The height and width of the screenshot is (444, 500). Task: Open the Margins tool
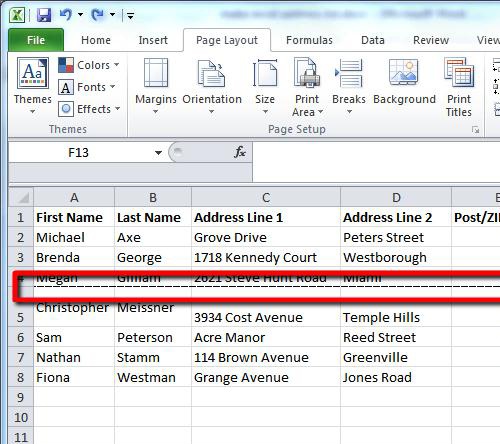[156, 86]
